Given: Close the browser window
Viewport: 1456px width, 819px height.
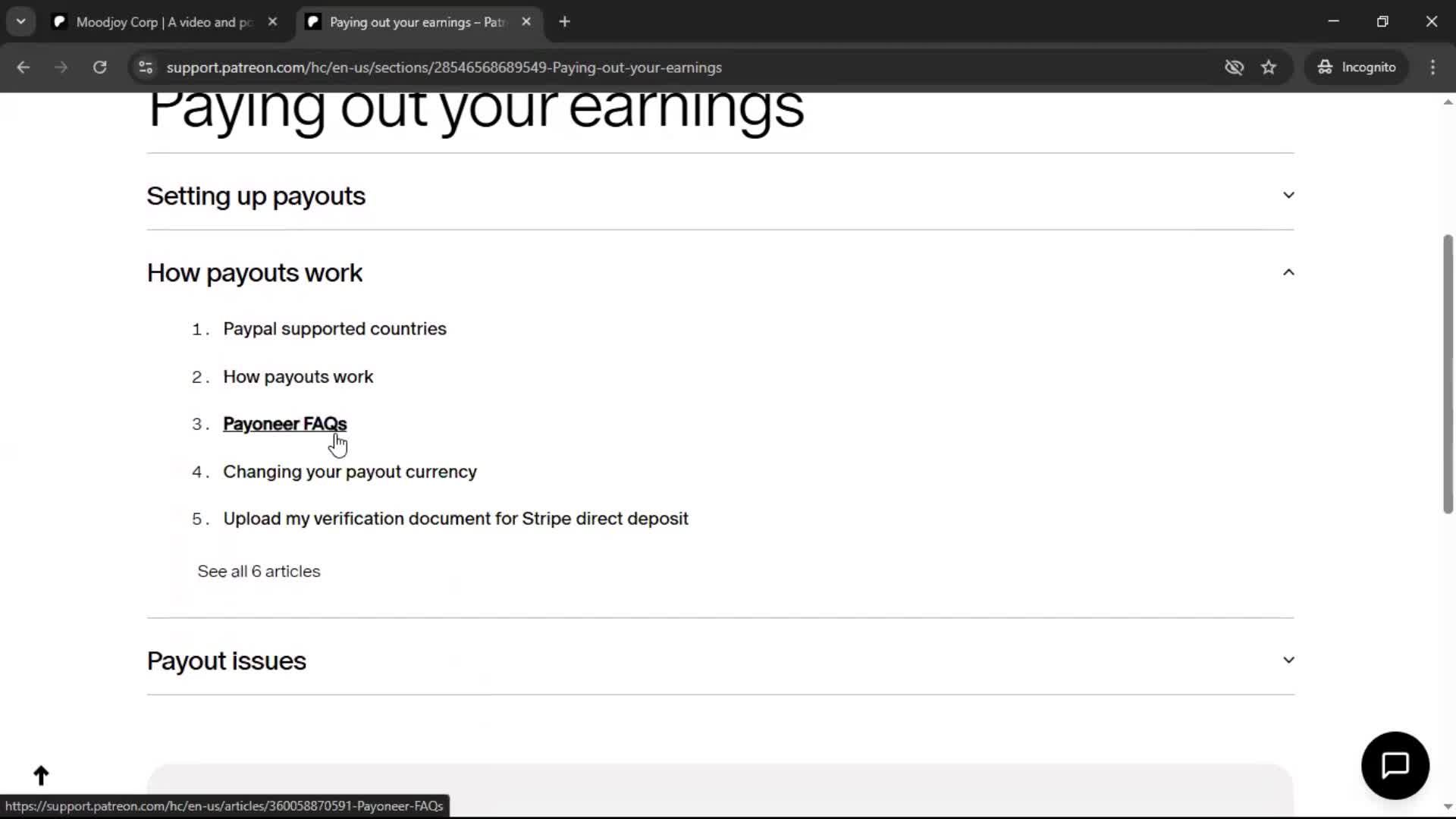Looking at the screenshot, I should (1431, 22).
